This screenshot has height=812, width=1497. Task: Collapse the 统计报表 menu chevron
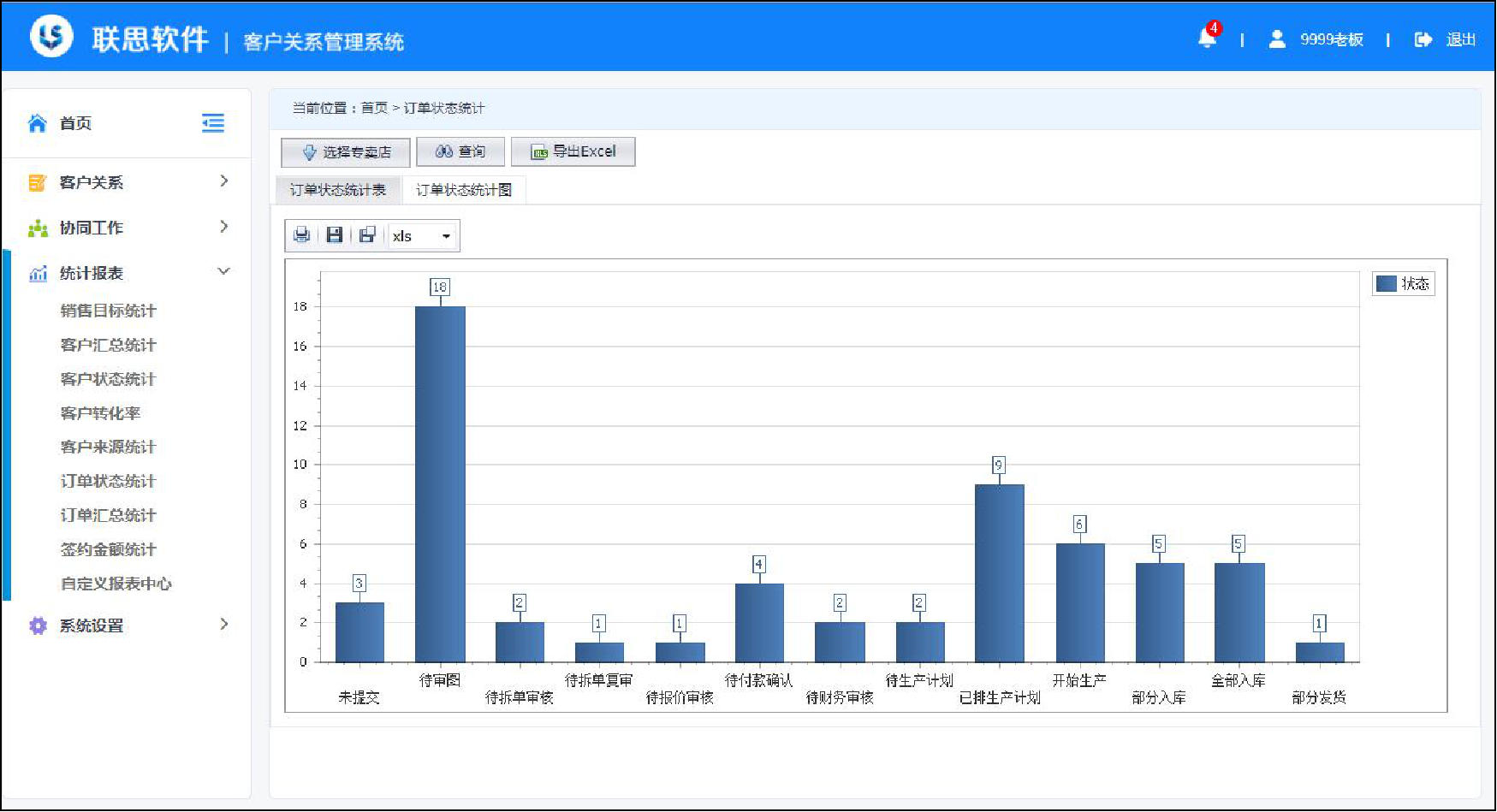(x=224, y=272)
